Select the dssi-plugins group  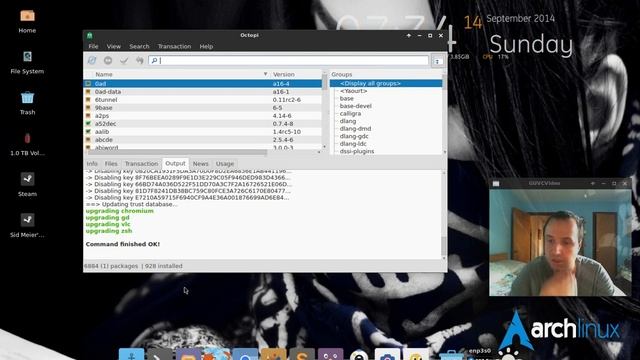[357, 151]
